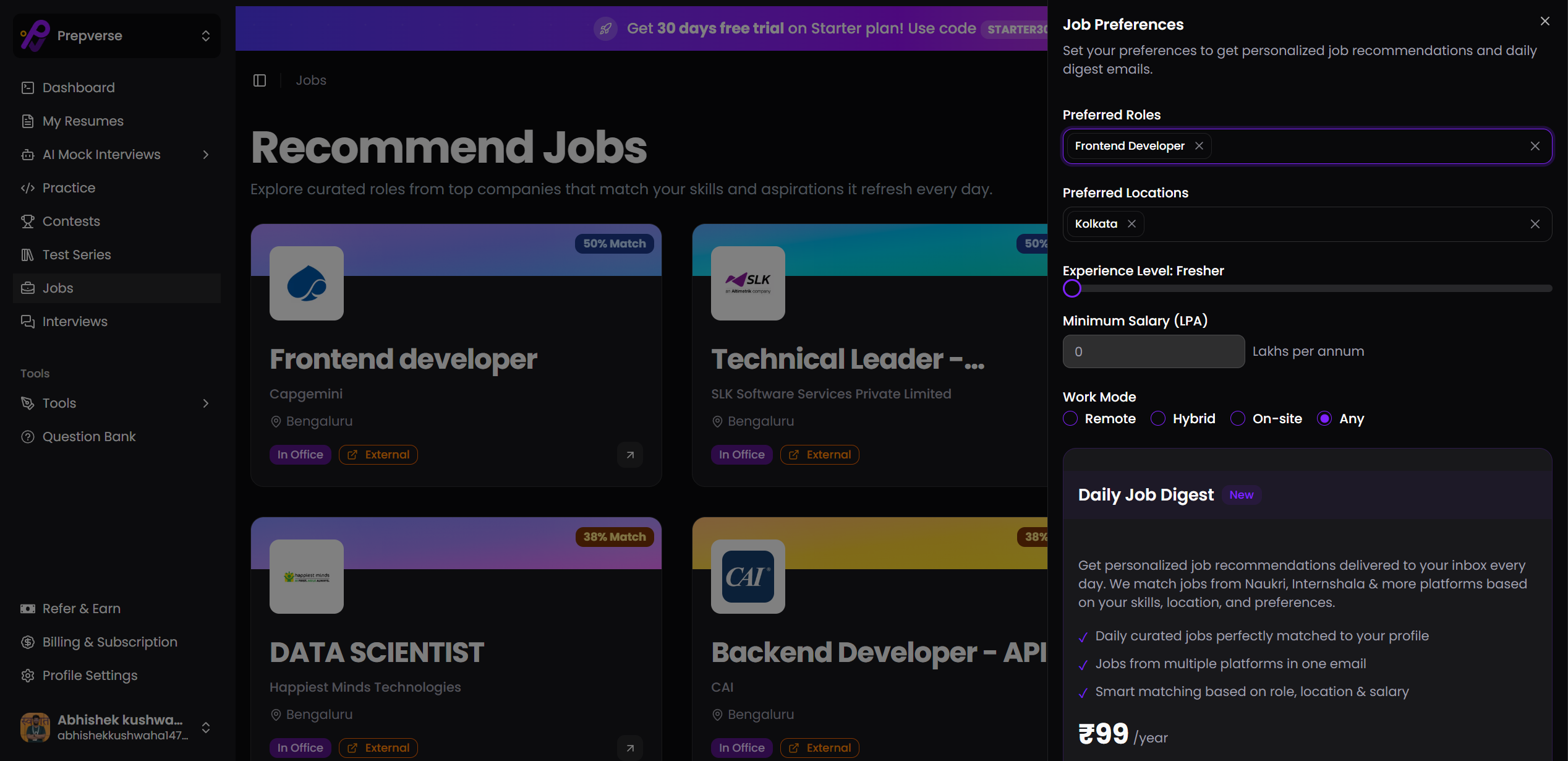Open the Question Bank tool
The image size is (1568, 761).
89,436
